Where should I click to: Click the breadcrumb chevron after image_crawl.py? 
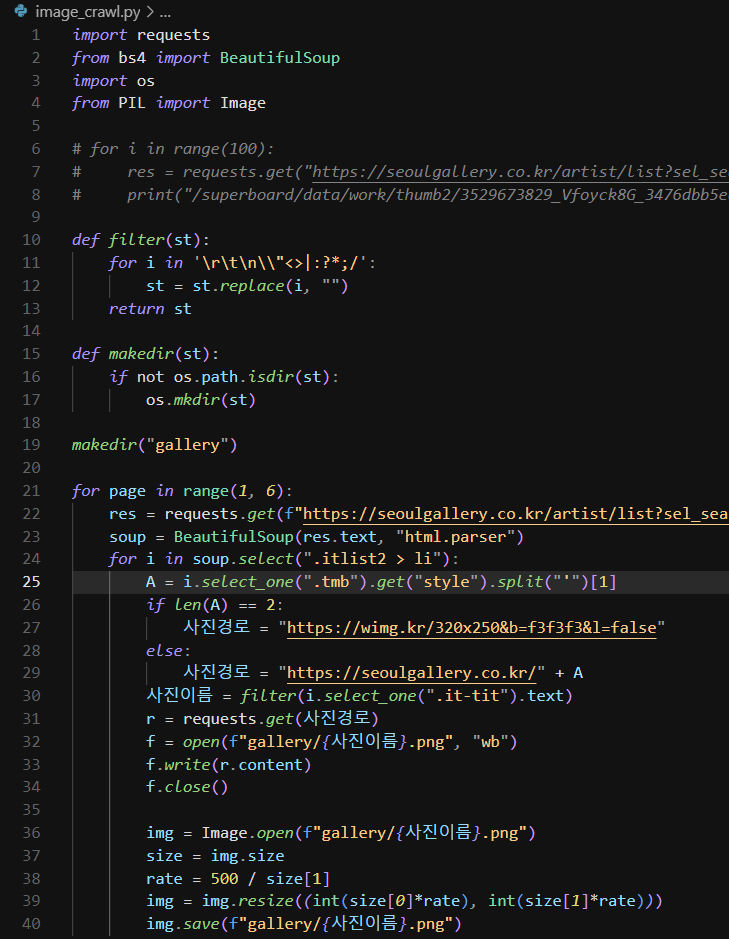(x=149, y=12)
